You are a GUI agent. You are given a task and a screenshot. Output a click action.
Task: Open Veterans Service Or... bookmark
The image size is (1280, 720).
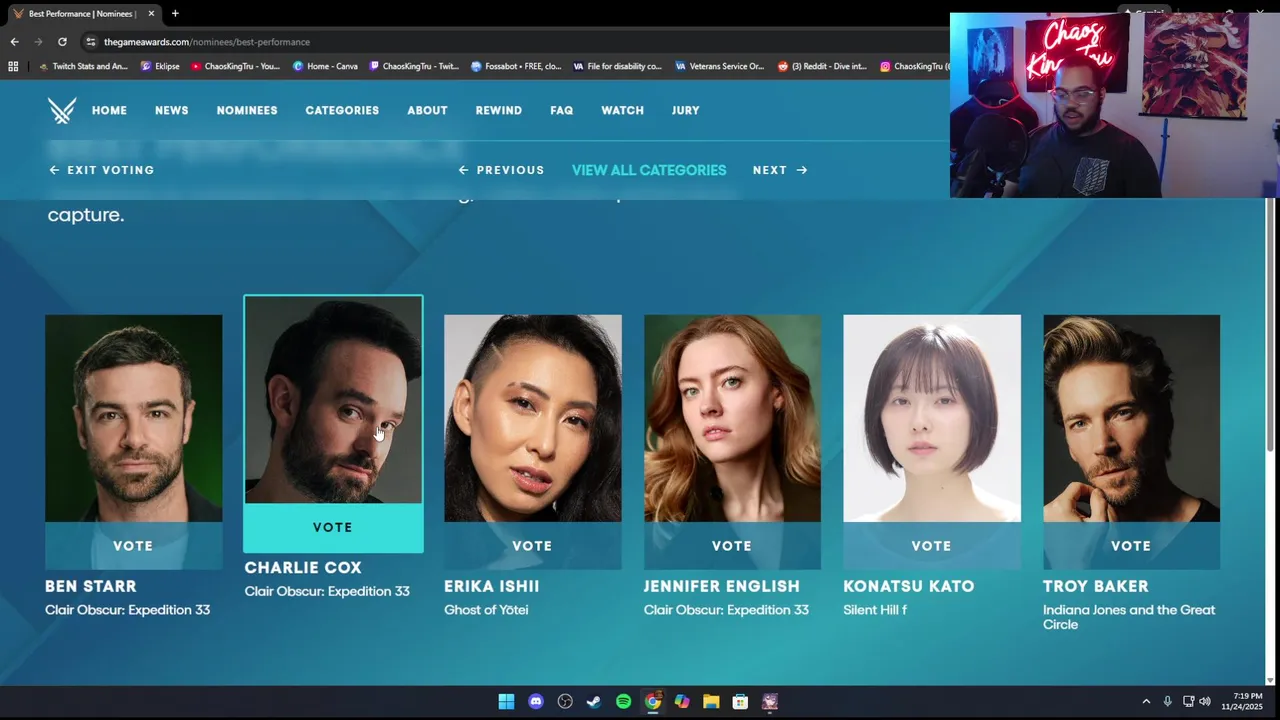[720, 66]
